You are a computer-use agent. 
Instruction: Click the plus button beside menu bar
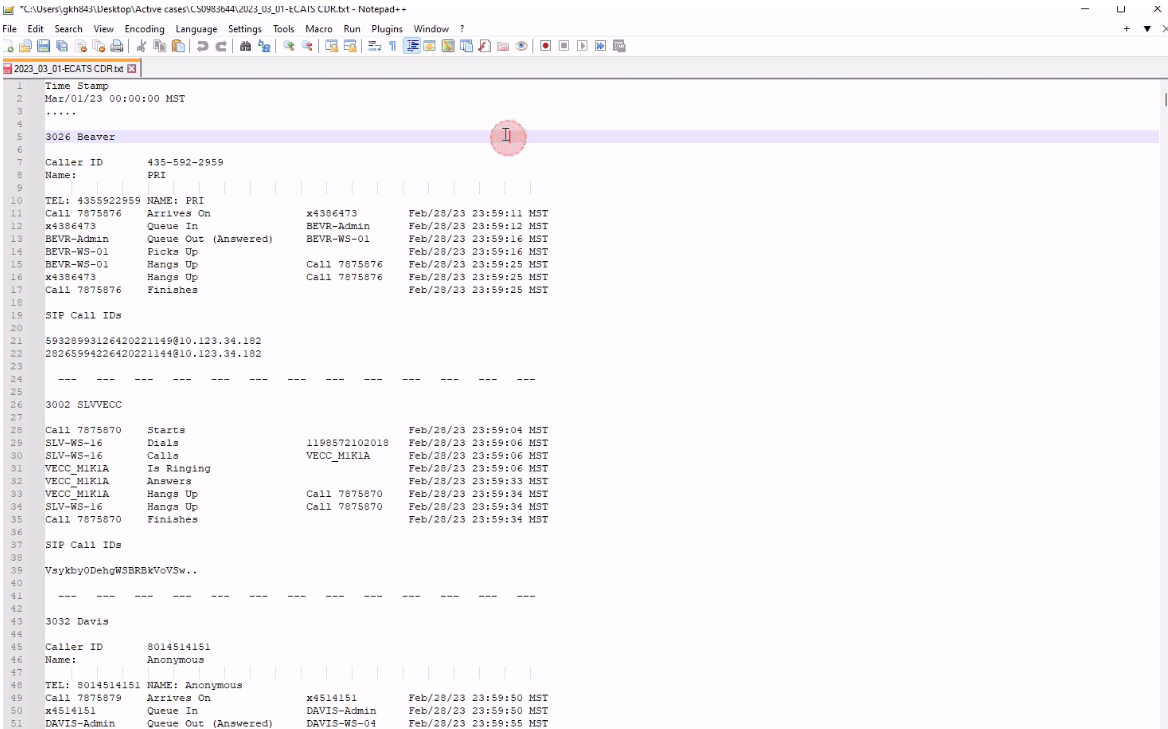(1126, 29)
